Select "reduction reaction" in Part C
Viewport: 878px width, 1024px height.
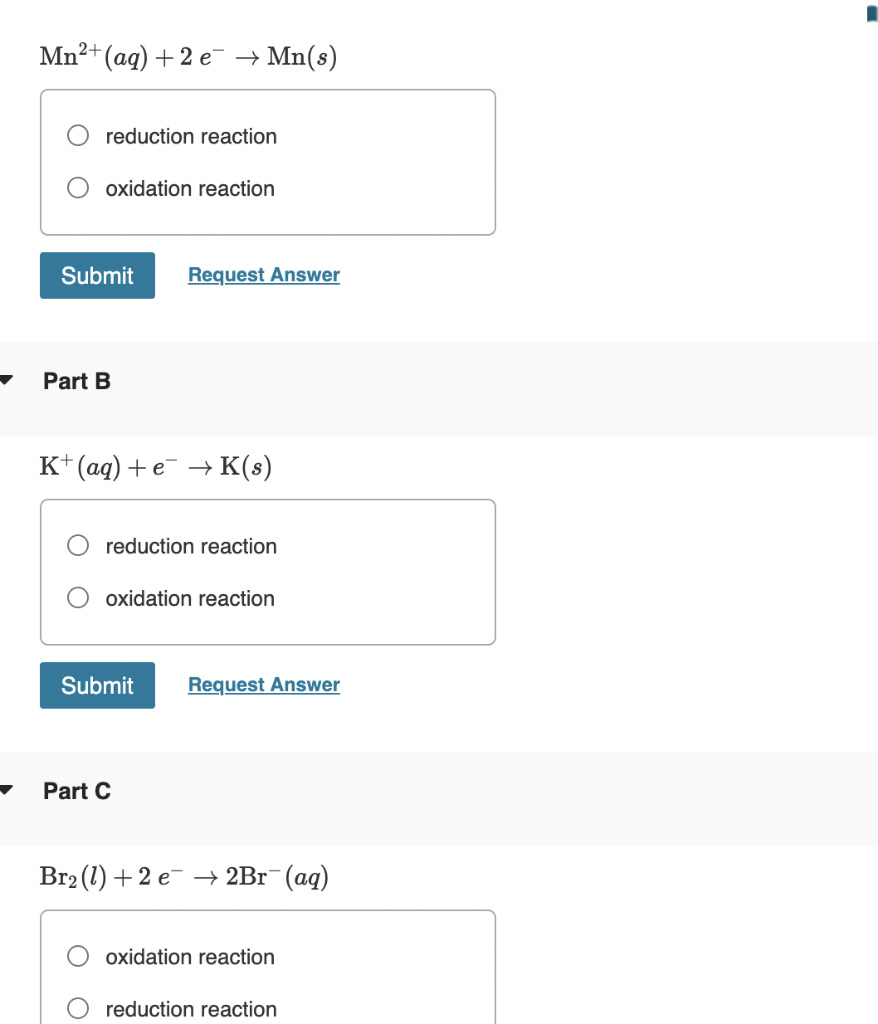[77, 1008]
